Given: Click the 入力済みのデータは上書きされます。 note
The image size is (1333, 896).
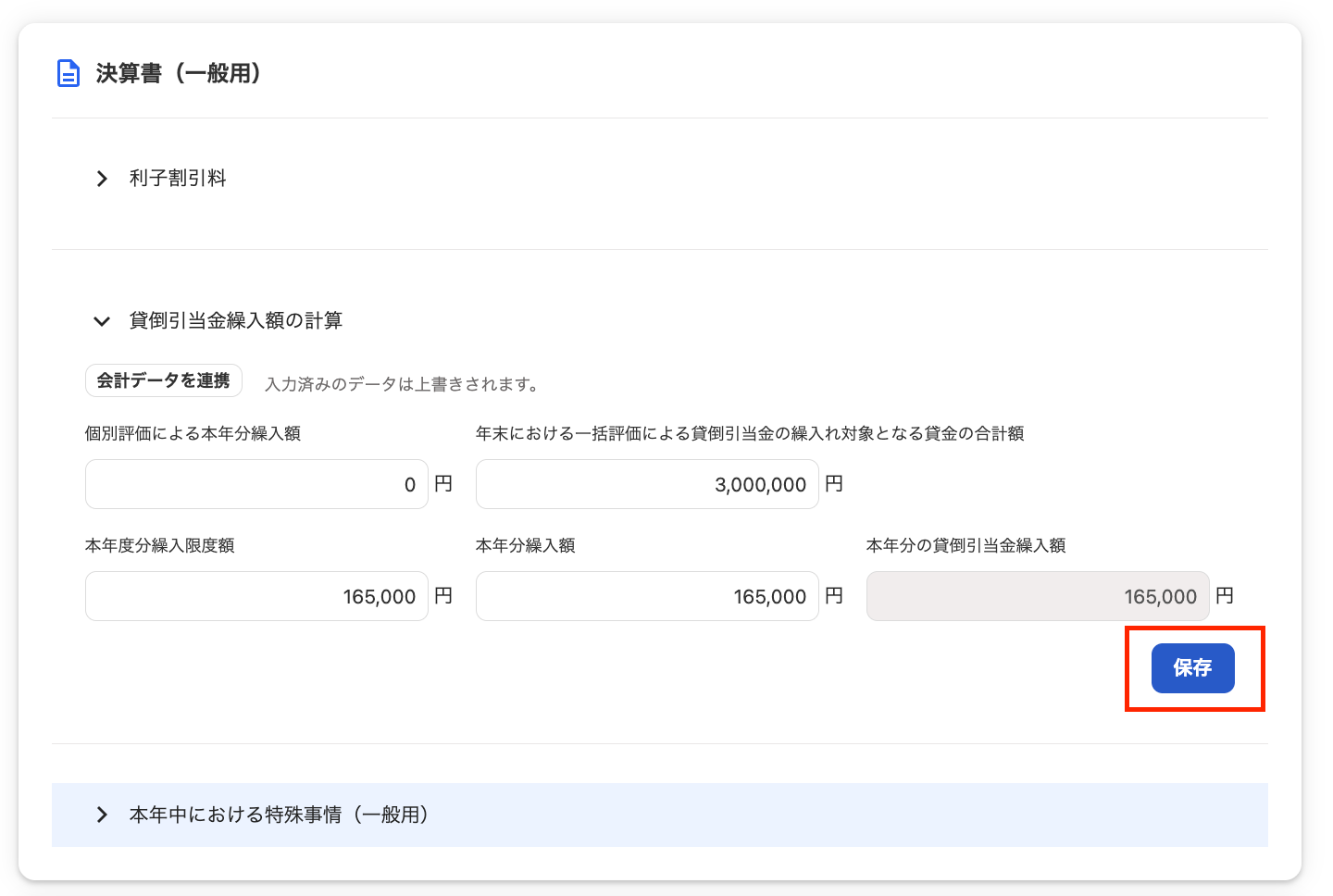Looking at the screenshot, I should (x=403, y=384).
